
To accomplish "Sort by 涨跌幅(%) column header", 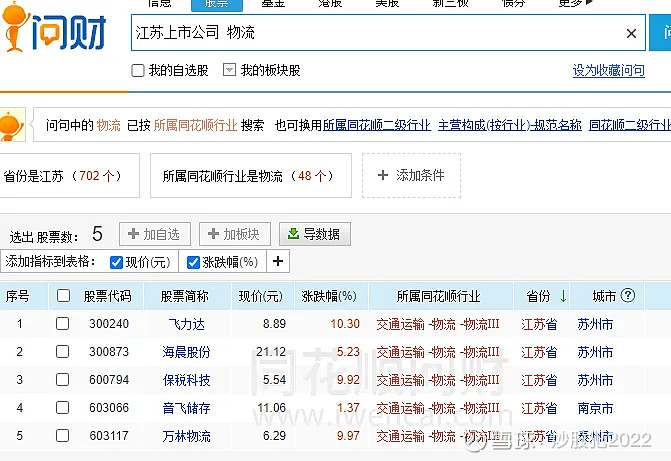I will [329, 296].
